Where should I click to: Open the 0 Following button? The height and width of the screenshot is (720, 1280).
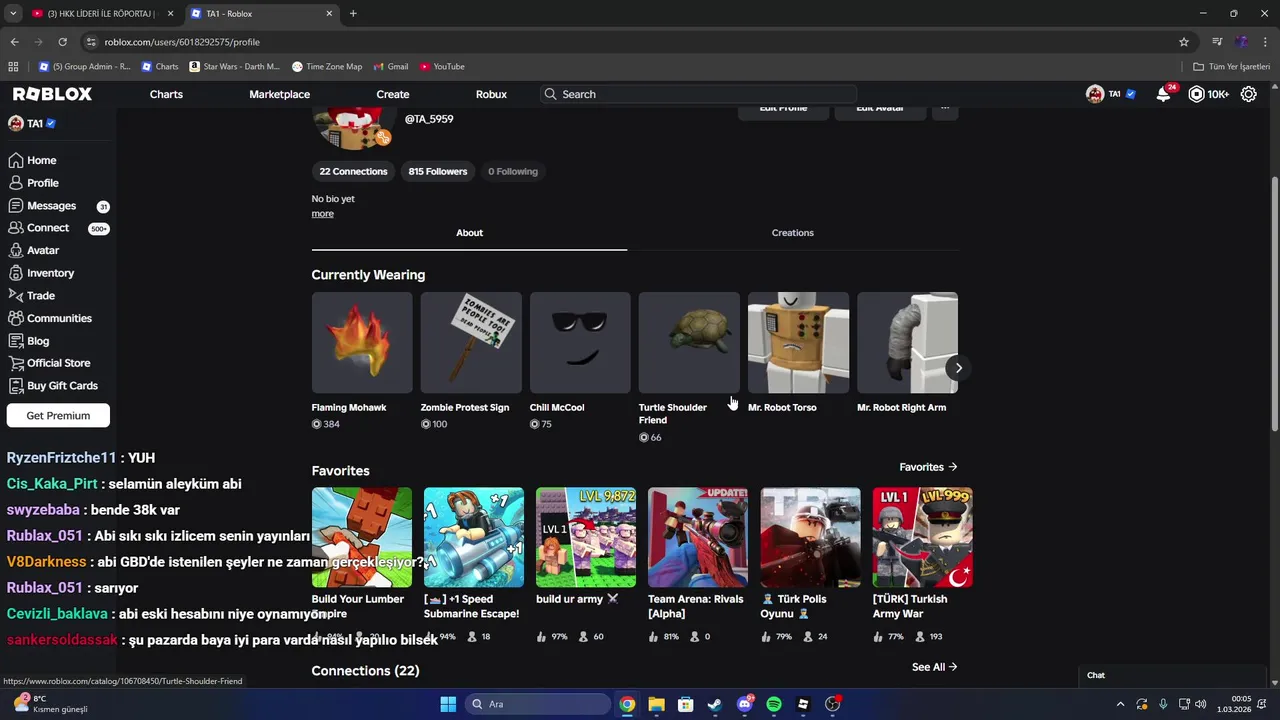coord(513,171)
